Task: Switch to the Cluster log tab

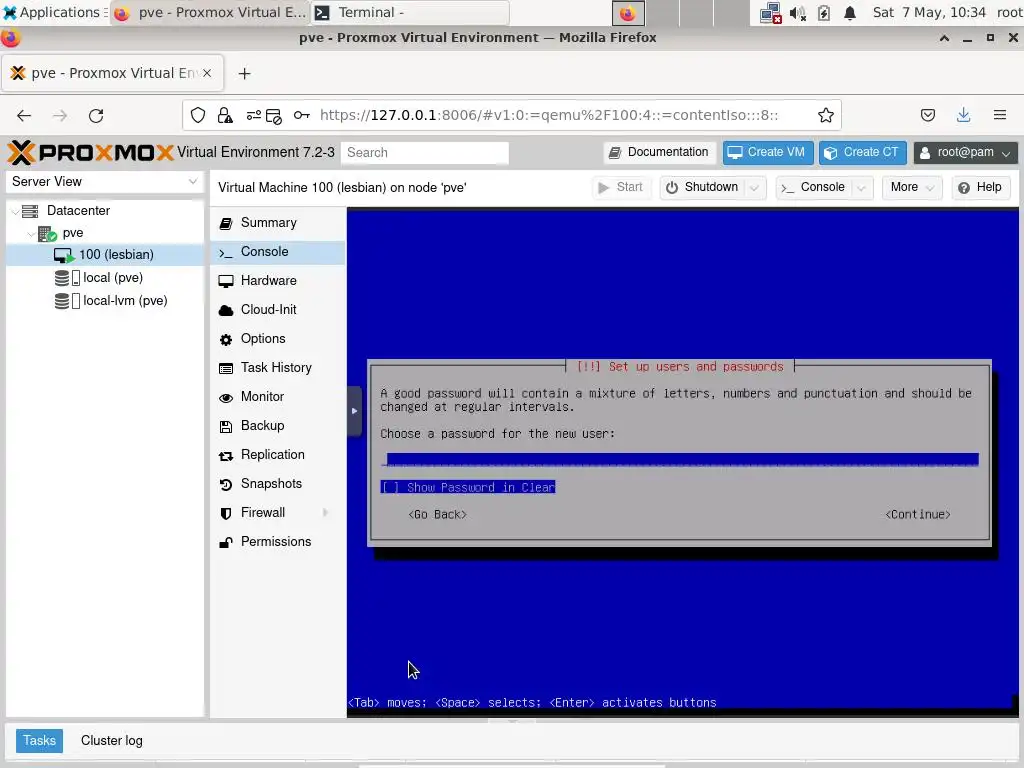Action: pyautogui.click(x=112, y=741)
